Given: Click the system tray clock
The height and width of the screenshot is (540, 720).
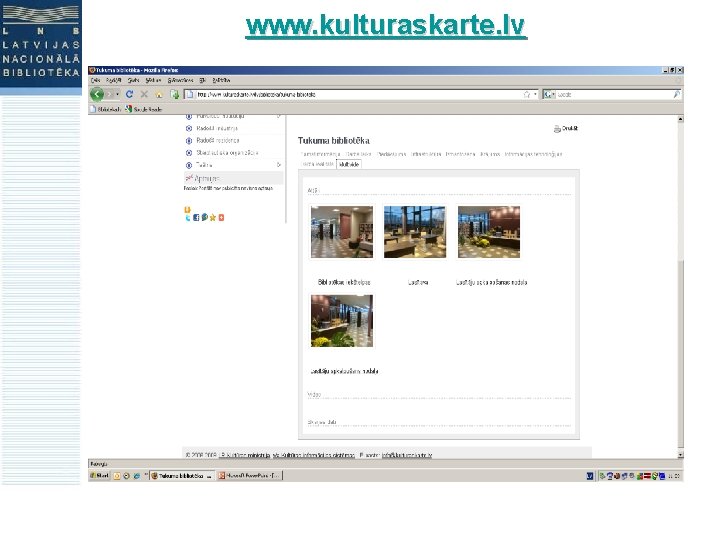Looking at the screenshot, I should tap(674, 476).
